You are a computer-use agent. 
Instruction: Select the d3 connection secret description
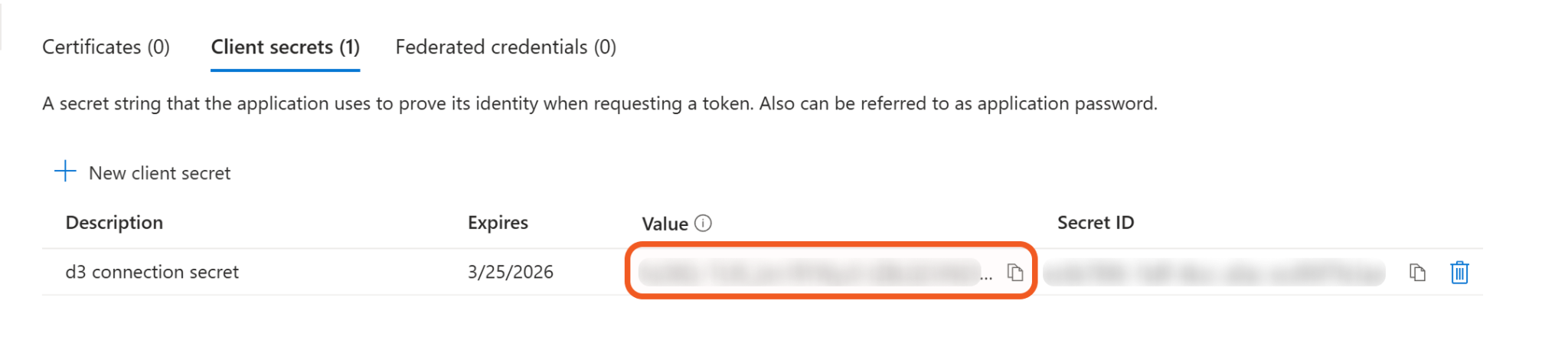(x=152, y=273)
